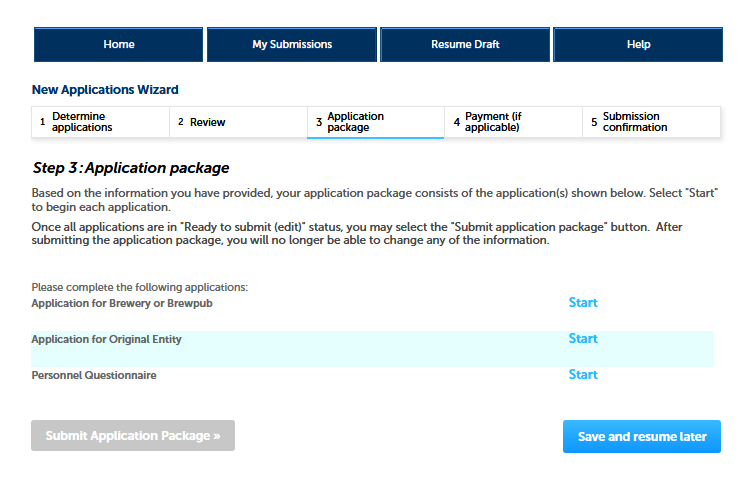
Task: Open the Resume Draft menu item
Action: coord(465,44)
